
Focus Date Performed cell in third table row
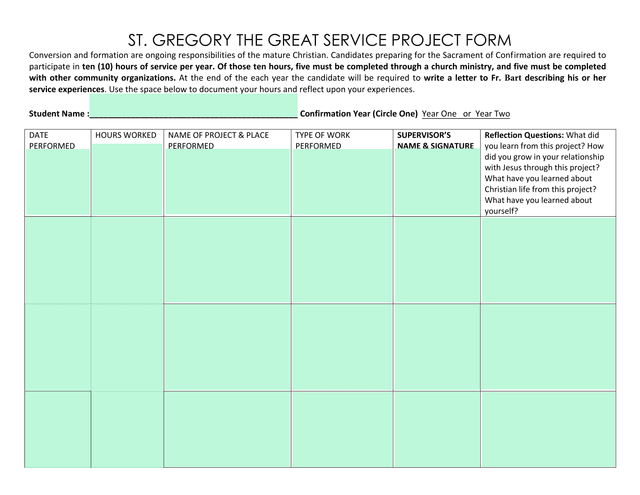tap(57, 347)
